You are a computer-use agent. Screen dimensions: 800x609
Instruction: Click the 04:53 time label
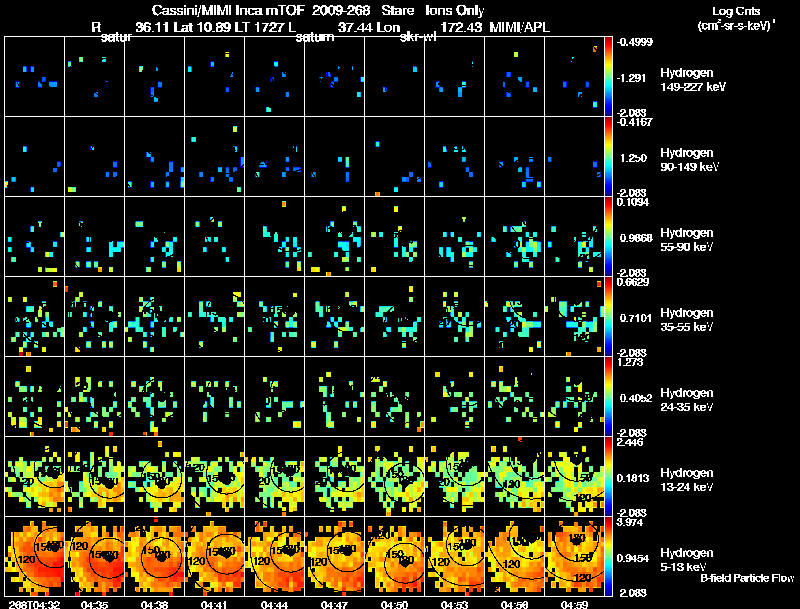(454, 605)
